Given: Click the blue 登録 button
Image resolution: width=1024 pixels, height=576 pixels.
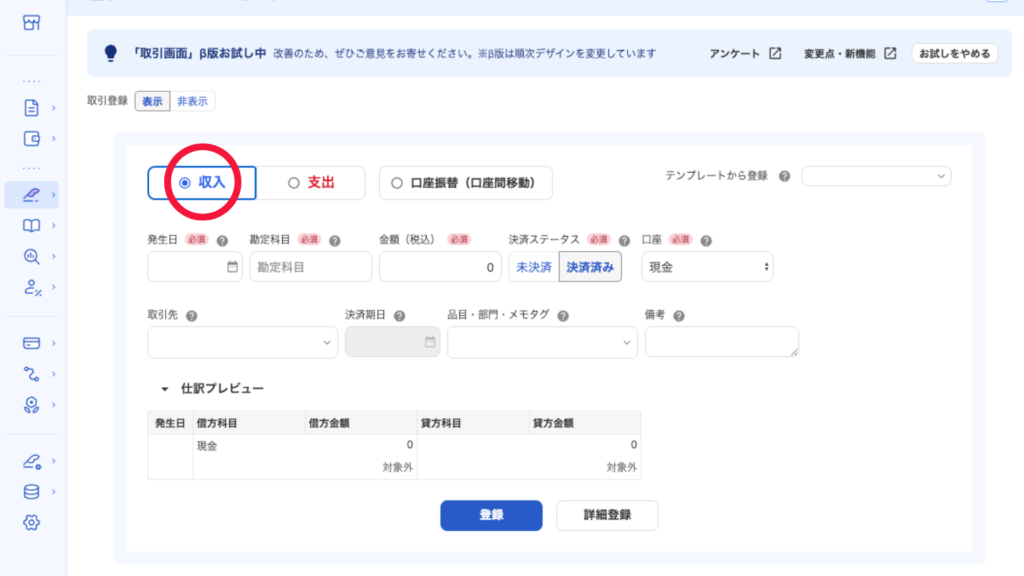Looking at the screenshot, I should (491, 515).
